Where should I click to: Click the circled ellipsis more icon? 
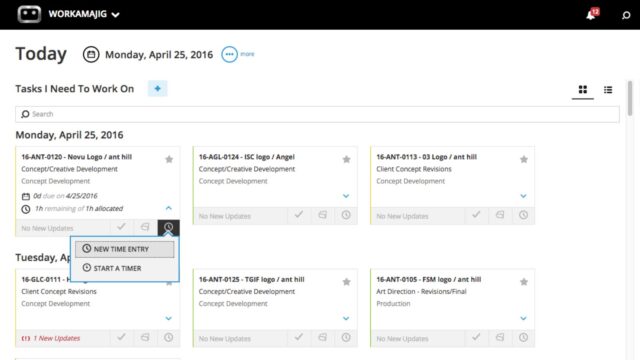point(229,54)
